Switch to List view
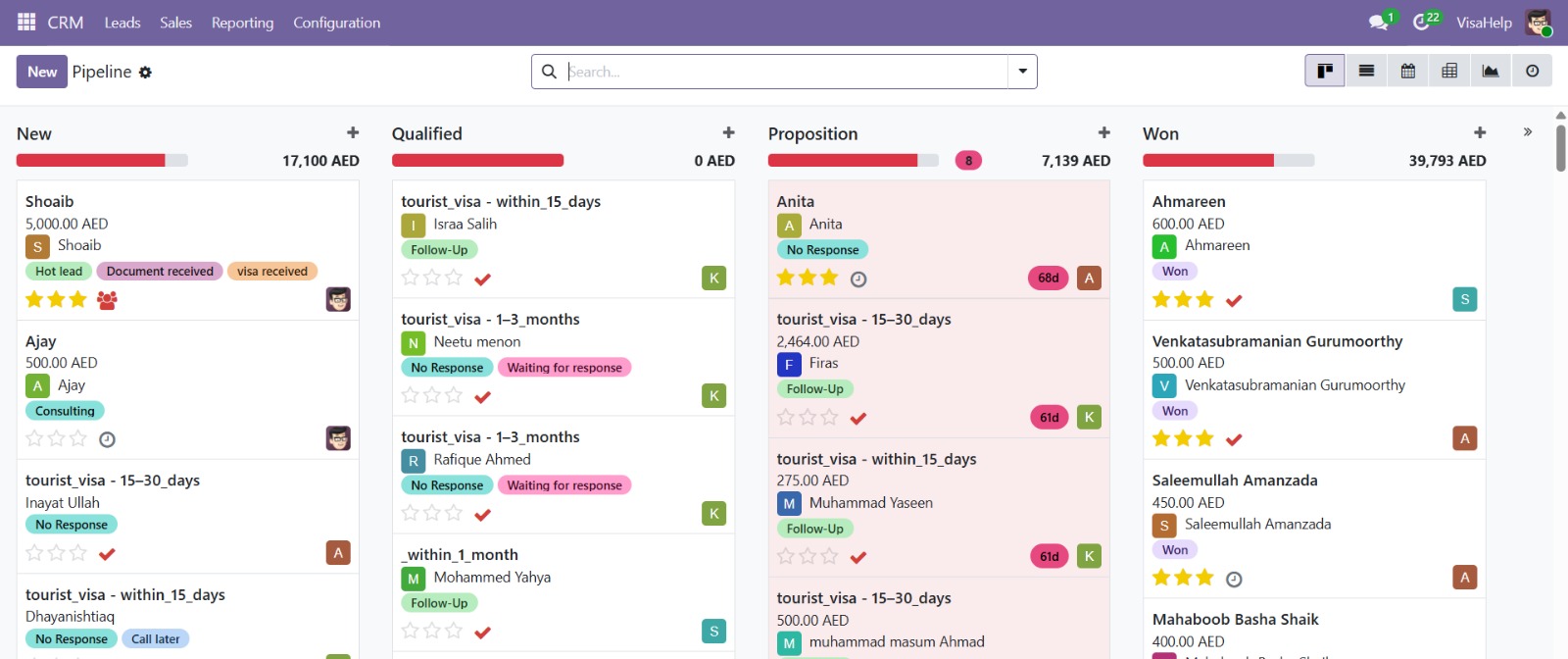The width and height of the screenshot is (1568, 659). [x=1366, y=71]
